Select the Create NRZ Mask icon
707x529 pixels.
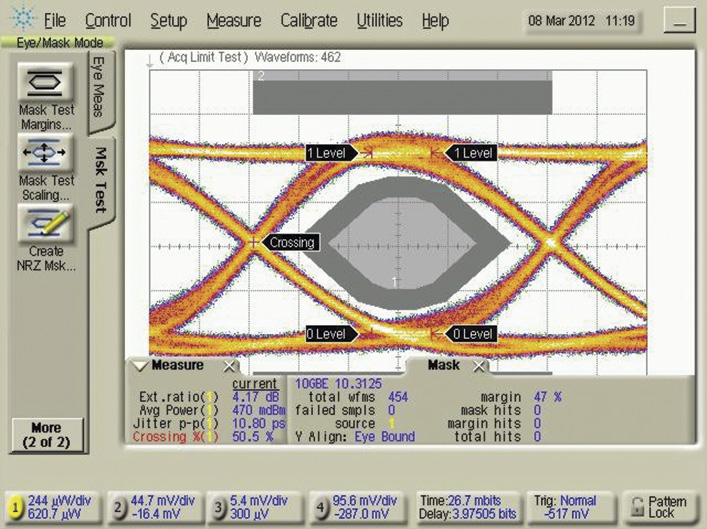(46, 222)
